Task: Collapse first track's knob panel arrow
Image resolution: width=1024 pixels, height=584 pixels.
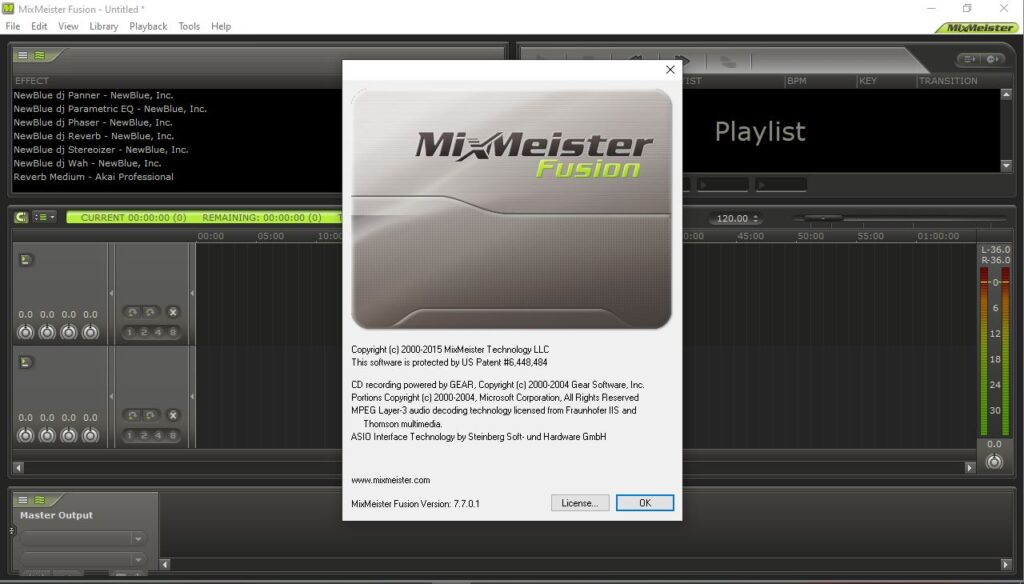Action: pyautogui.click(x=111, y=293)
